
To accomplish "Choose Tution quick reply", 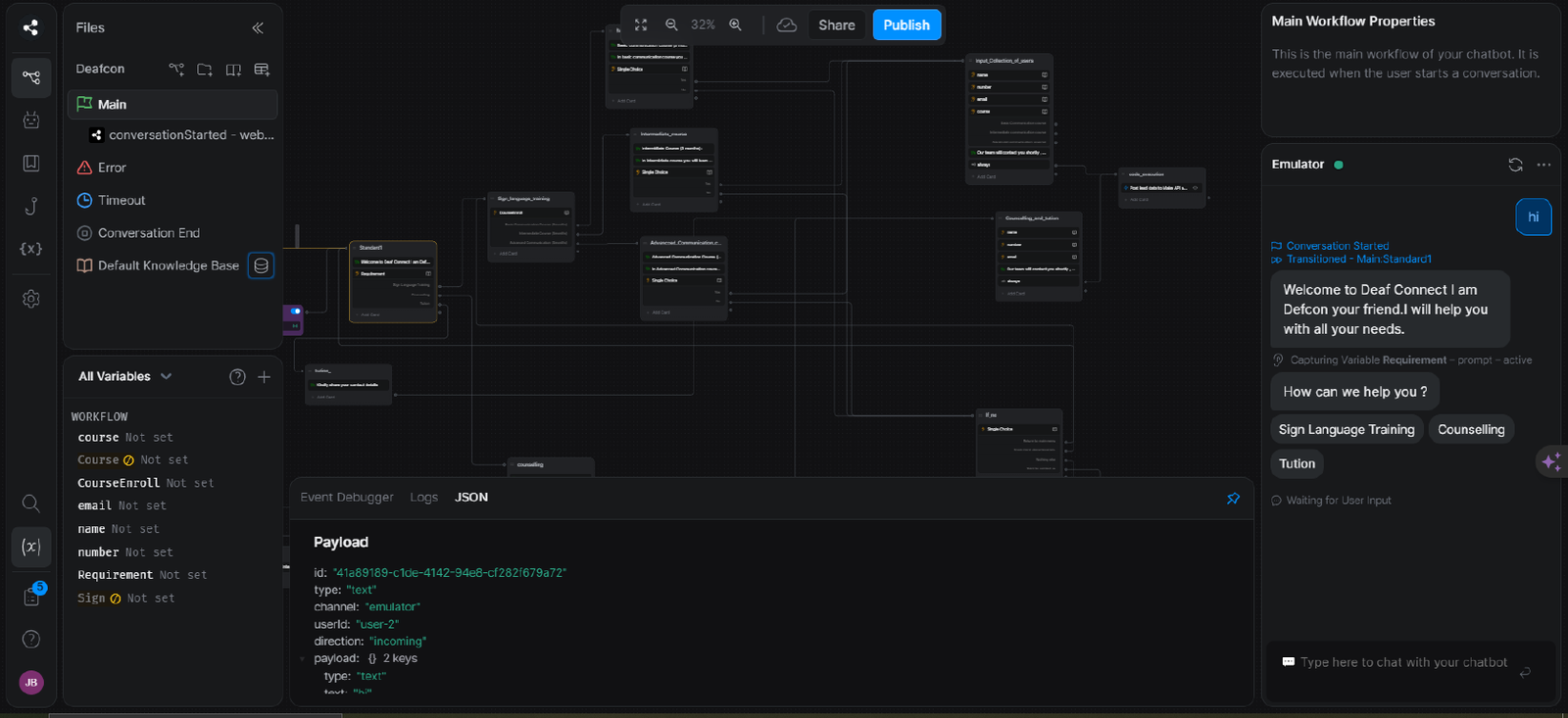I will click(x=1297, y=463).
